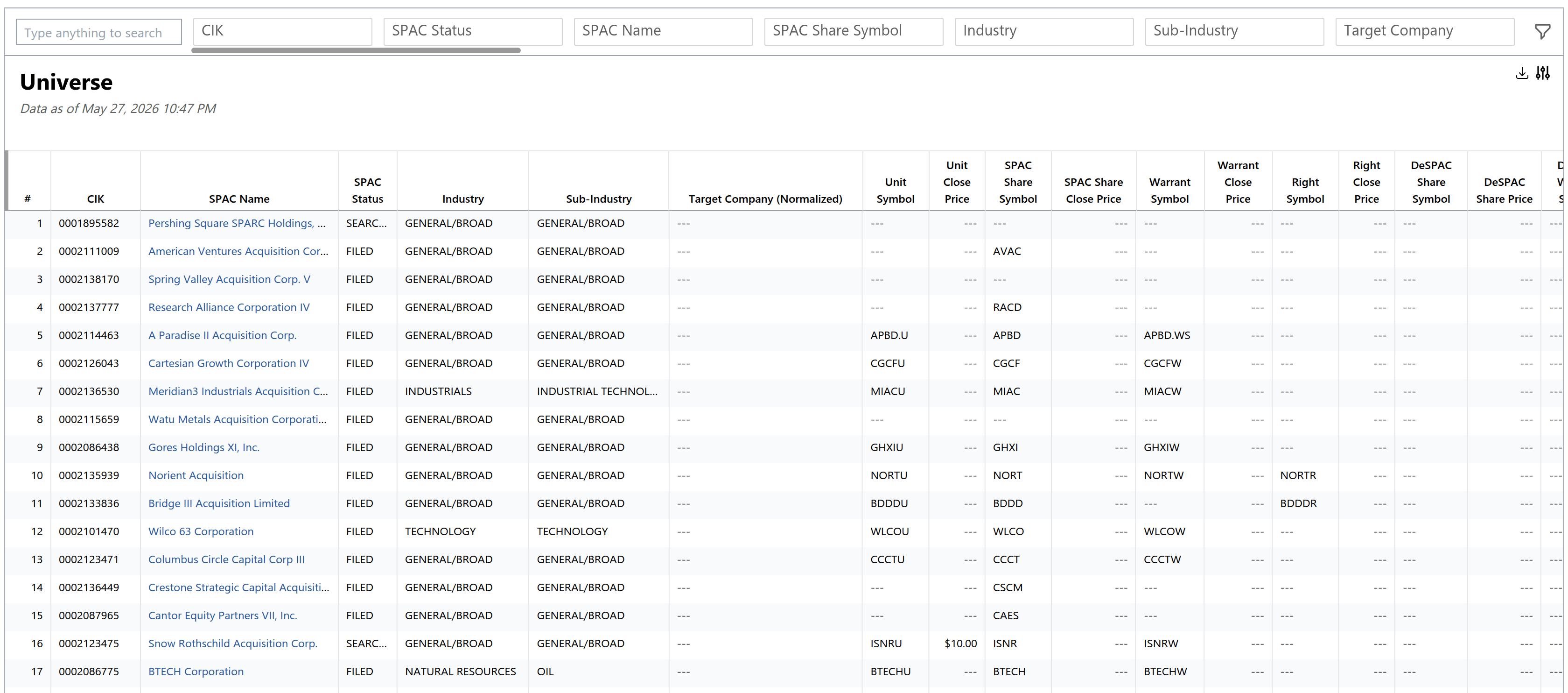Screen dimensions: 1568x693
Task: Sort by the CIK column header
Action: pyautogui.click(x=96, y=199)
